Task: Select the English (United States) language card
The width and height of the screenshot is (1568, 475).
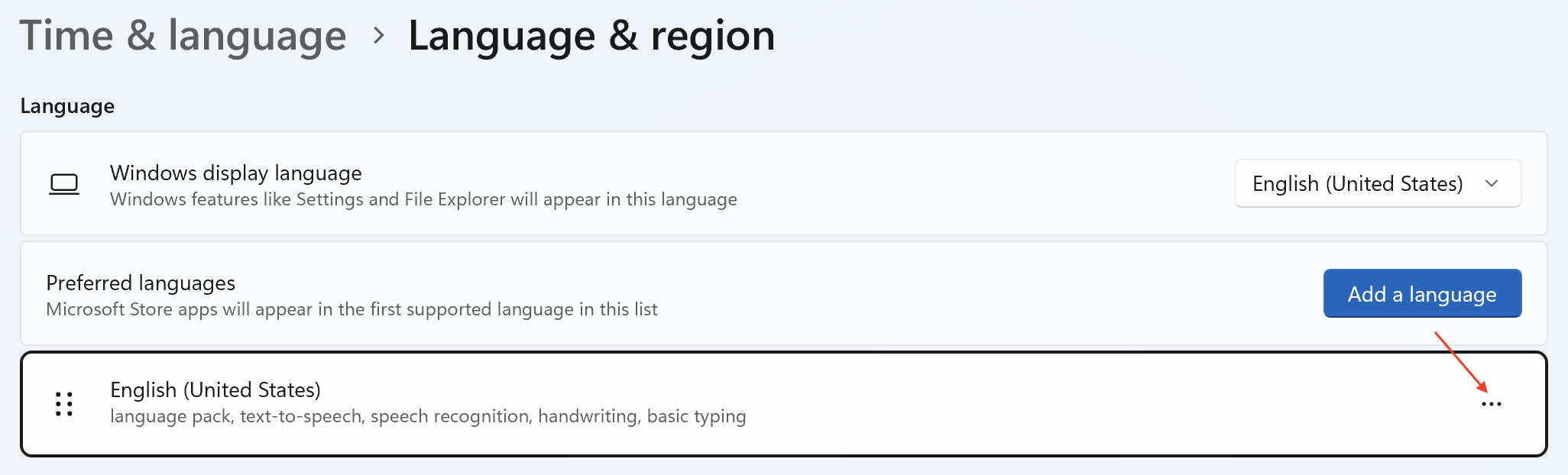Action: tap(784, 404)
